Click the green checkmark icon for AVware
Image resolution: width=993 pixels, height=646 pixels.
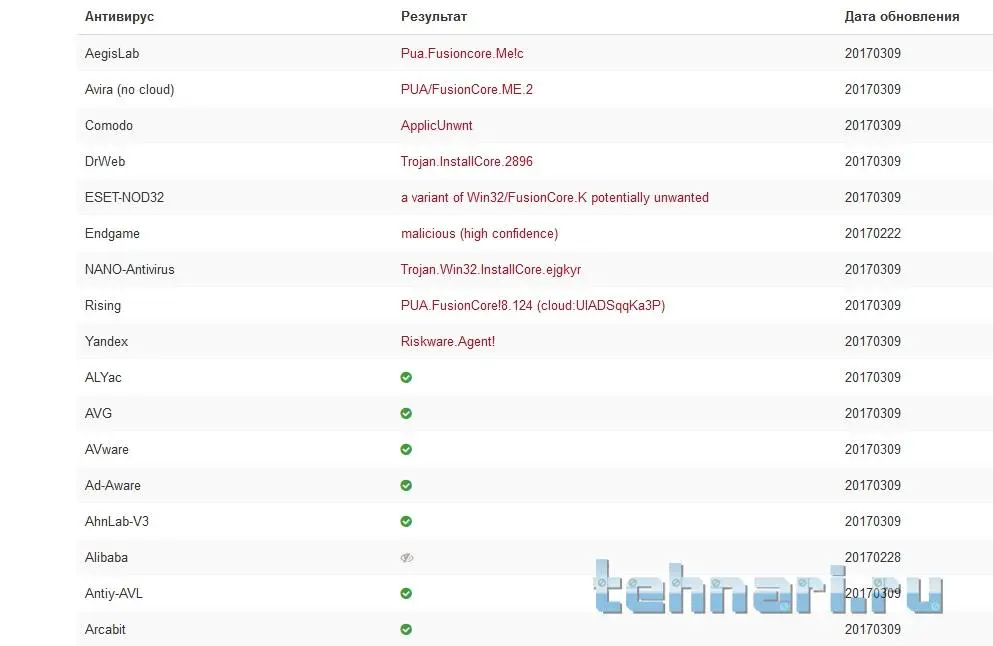(x=406, y=449)
